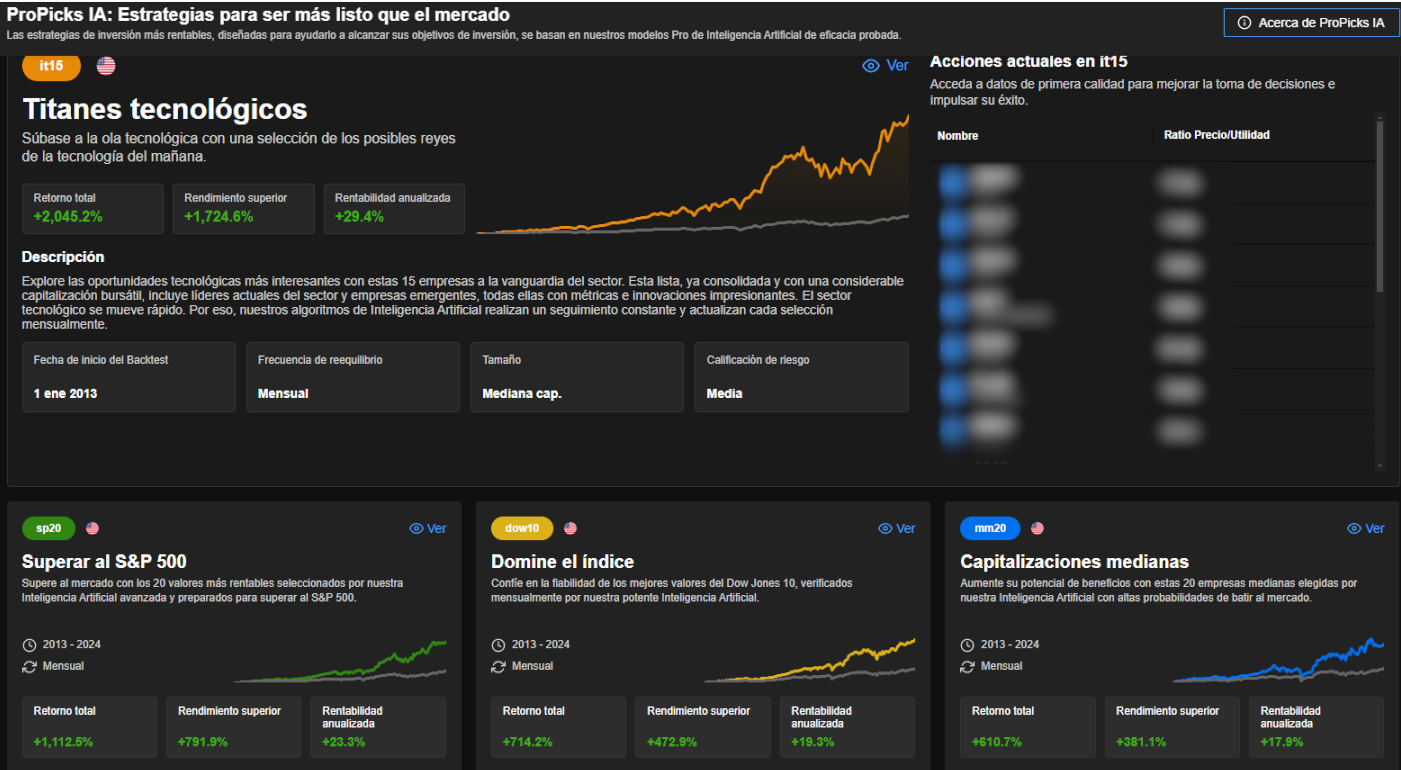Click the blue mm20 performance chart
Image resolution: width=1401 pixels, height=770 pixels.
1278,660
